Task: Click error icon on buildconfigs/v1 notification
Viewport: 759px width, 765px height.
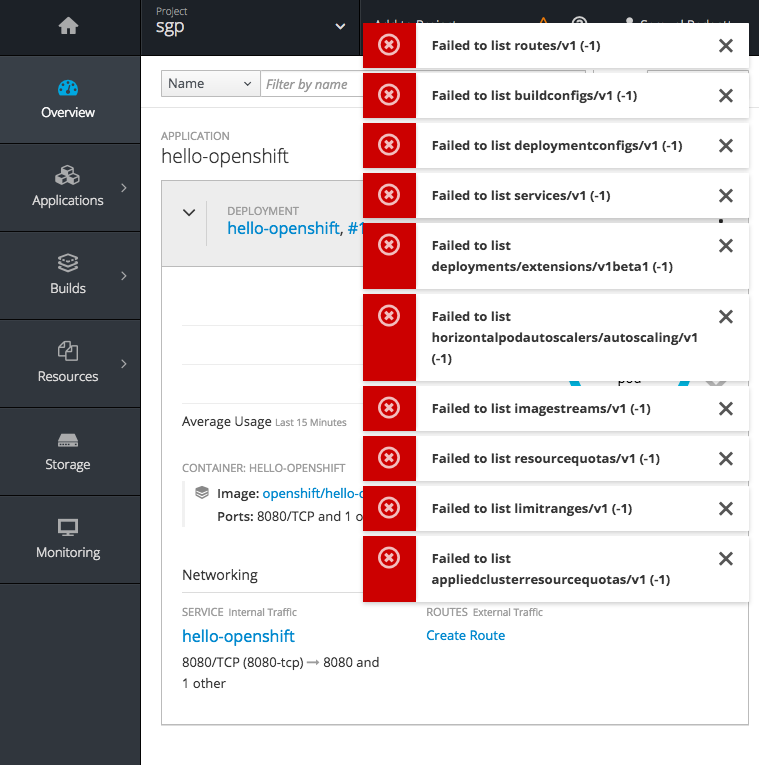Action: [x=389, y=95]
